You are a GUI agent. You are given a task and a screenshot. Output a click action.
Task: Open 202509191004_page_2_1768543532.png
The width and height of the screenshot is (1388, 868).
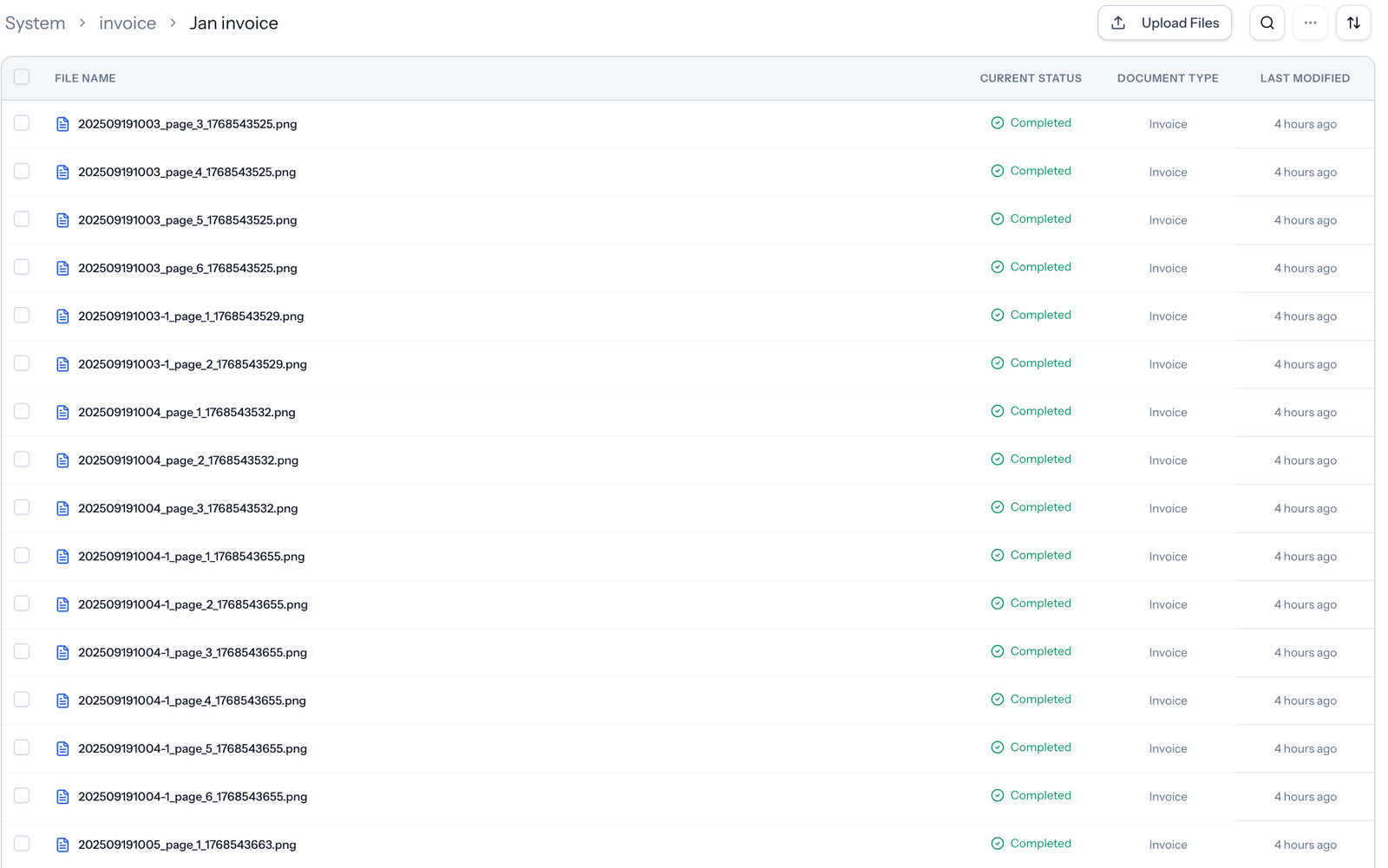point(187,460)
